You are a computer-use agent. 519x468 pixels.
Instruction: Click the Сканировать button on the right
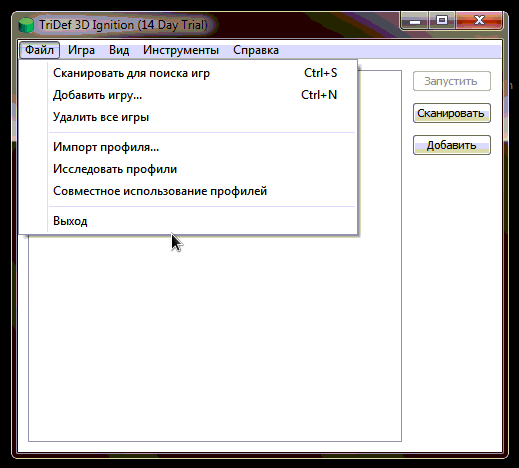[x=452, y=113]
